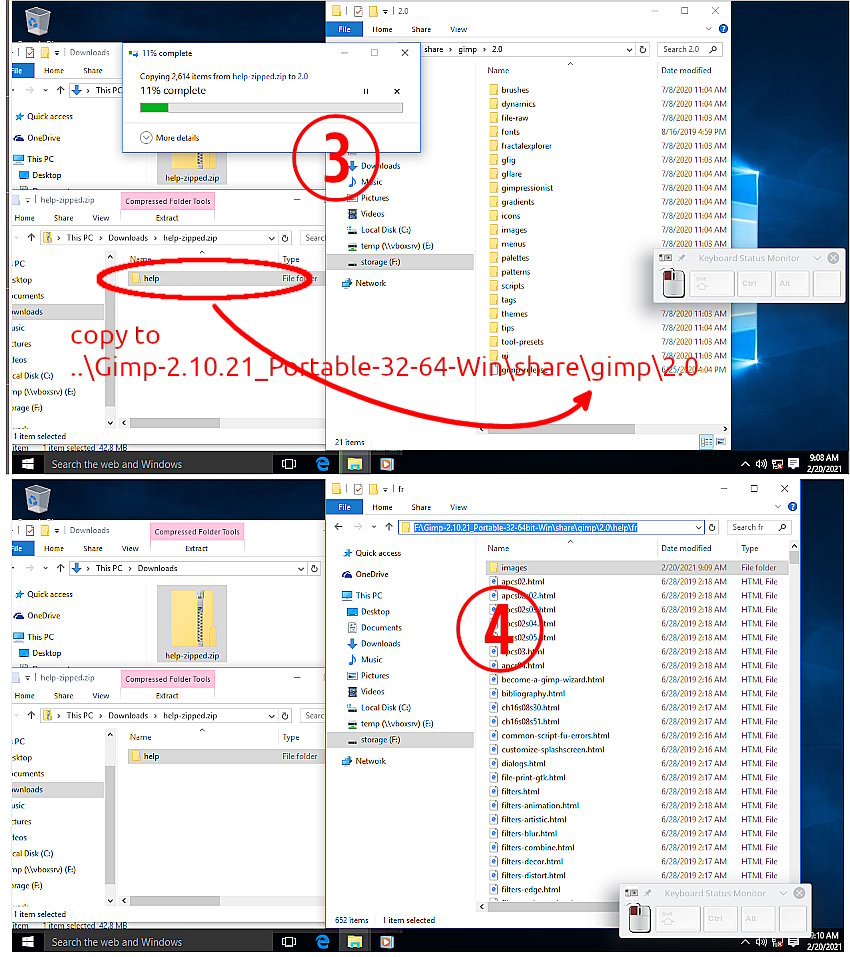
Task: Sort by Date modified in fr window
Action: (686, 549)
